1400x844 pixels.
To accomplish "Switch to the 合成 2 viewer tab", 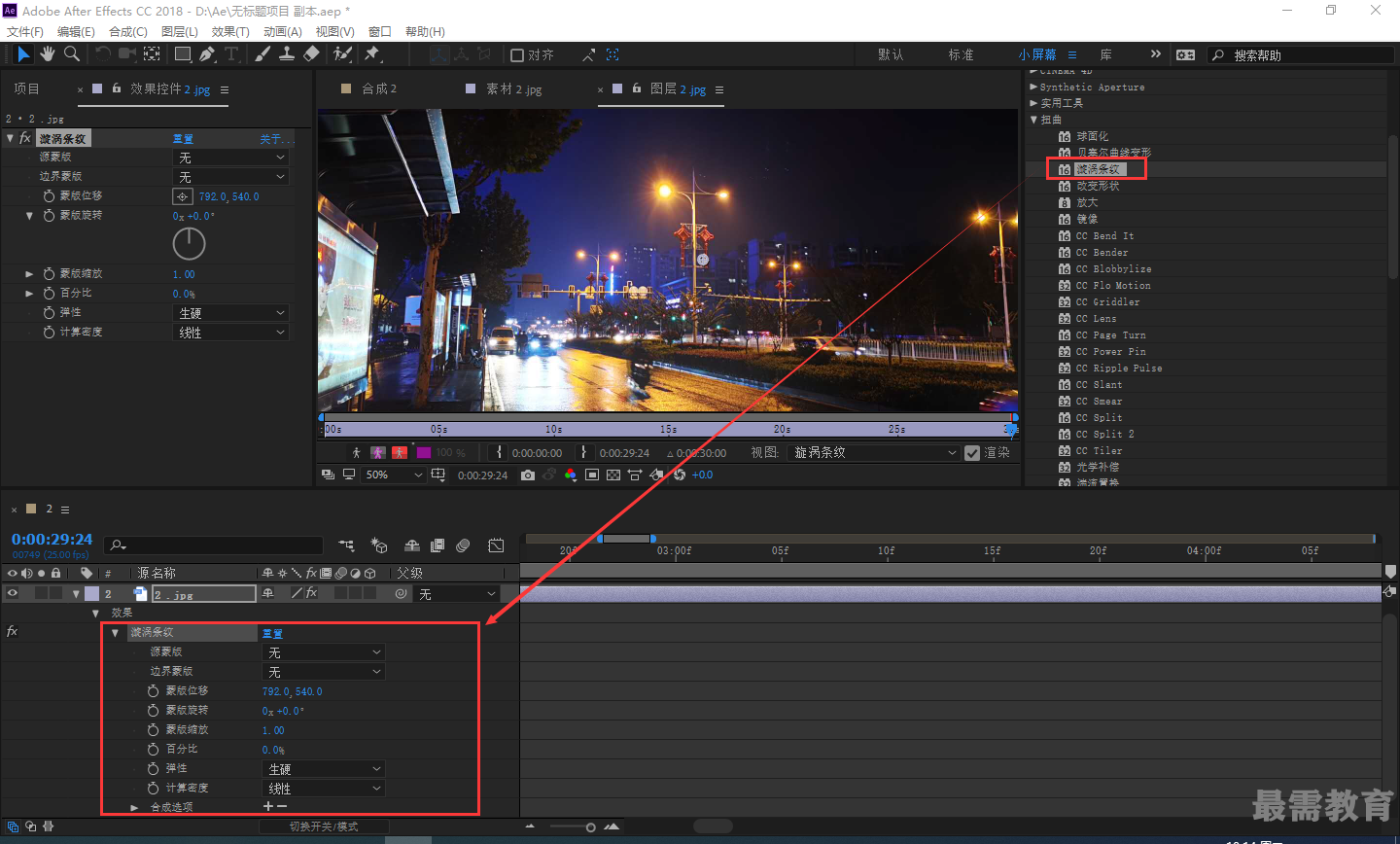I will click(x=379, y=88).
